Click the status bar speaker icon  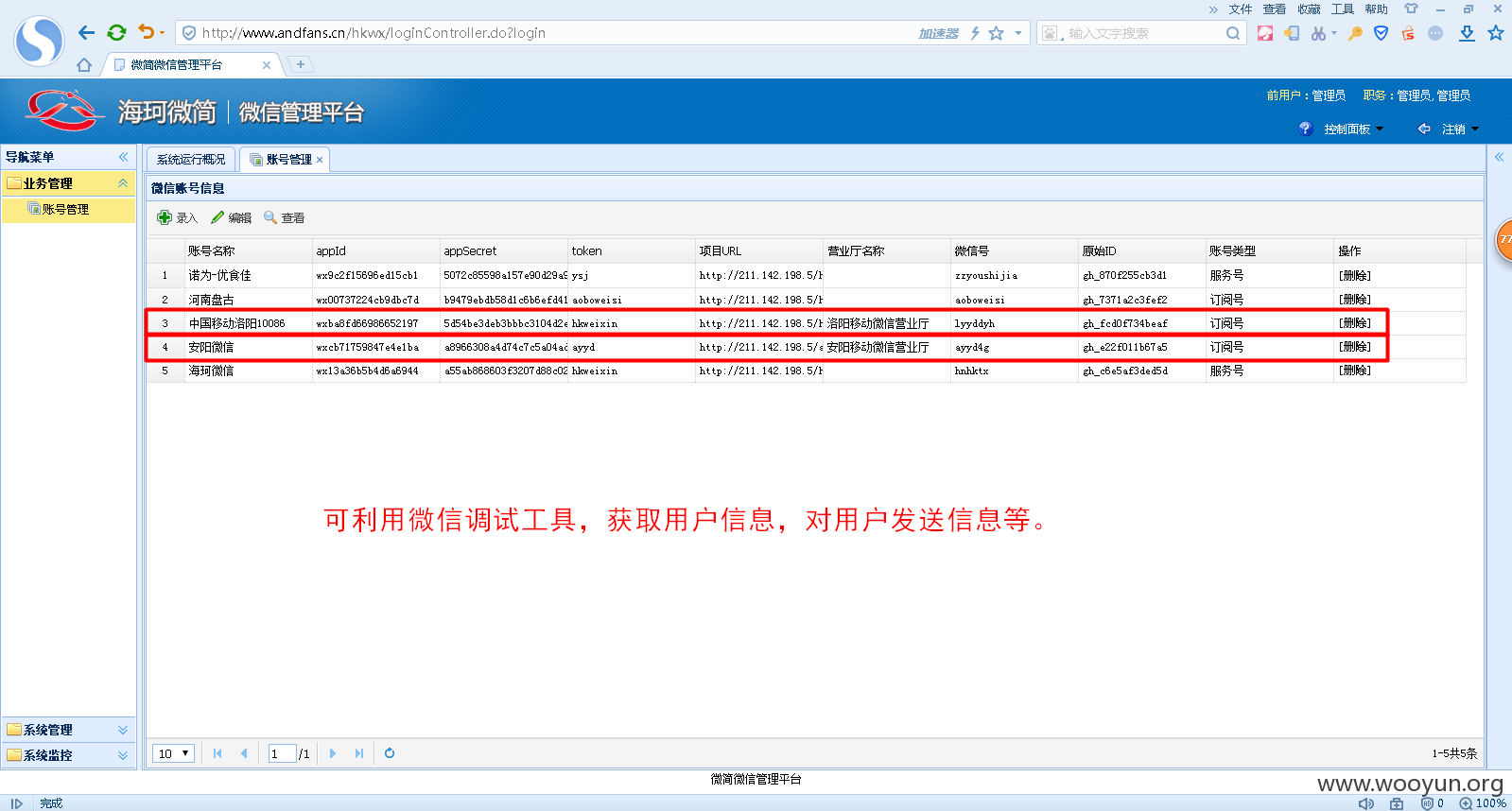click(1366, 803)
